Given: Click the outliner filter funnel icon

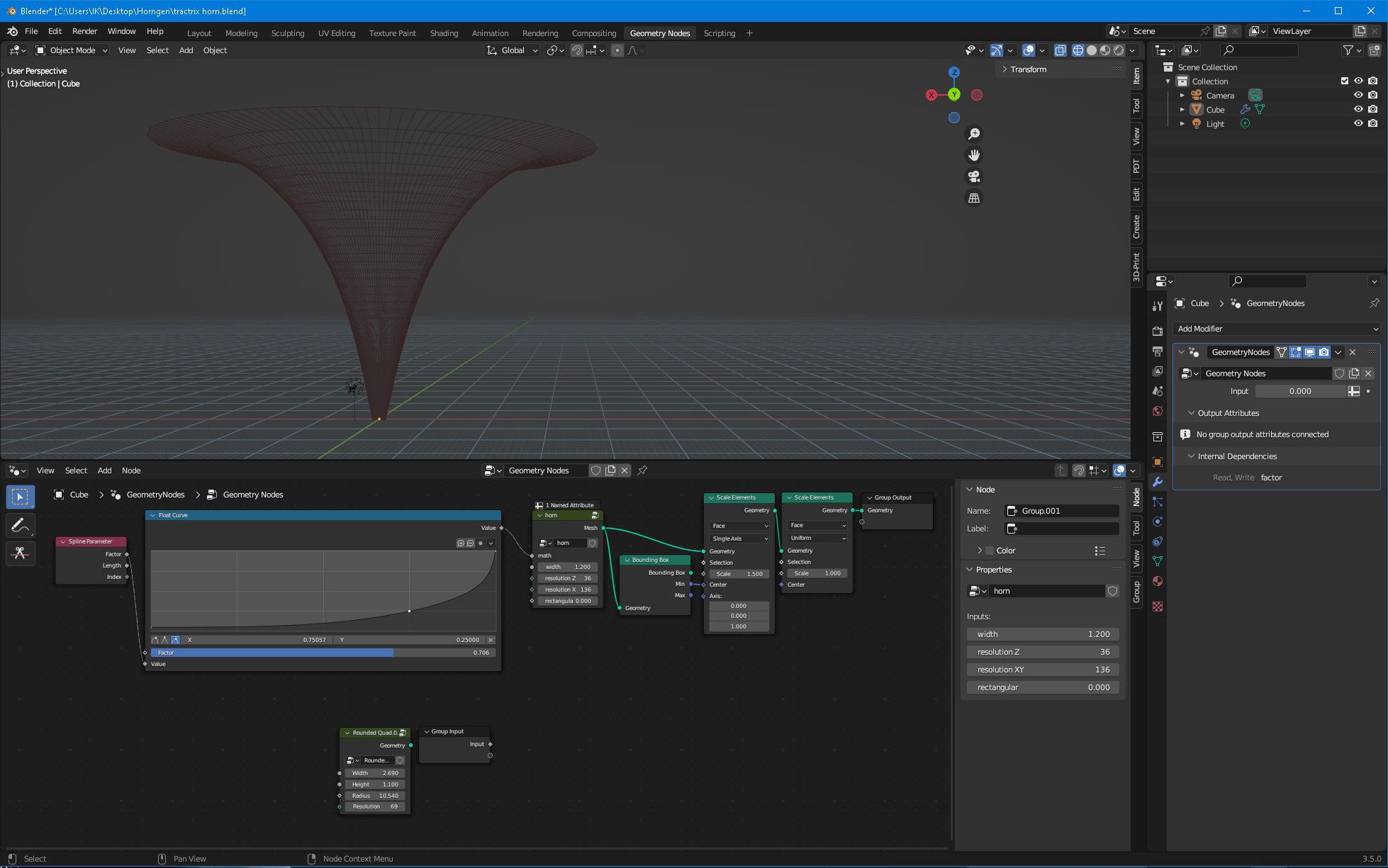Looking at the screenshot, I should [x=1348, y=50].
